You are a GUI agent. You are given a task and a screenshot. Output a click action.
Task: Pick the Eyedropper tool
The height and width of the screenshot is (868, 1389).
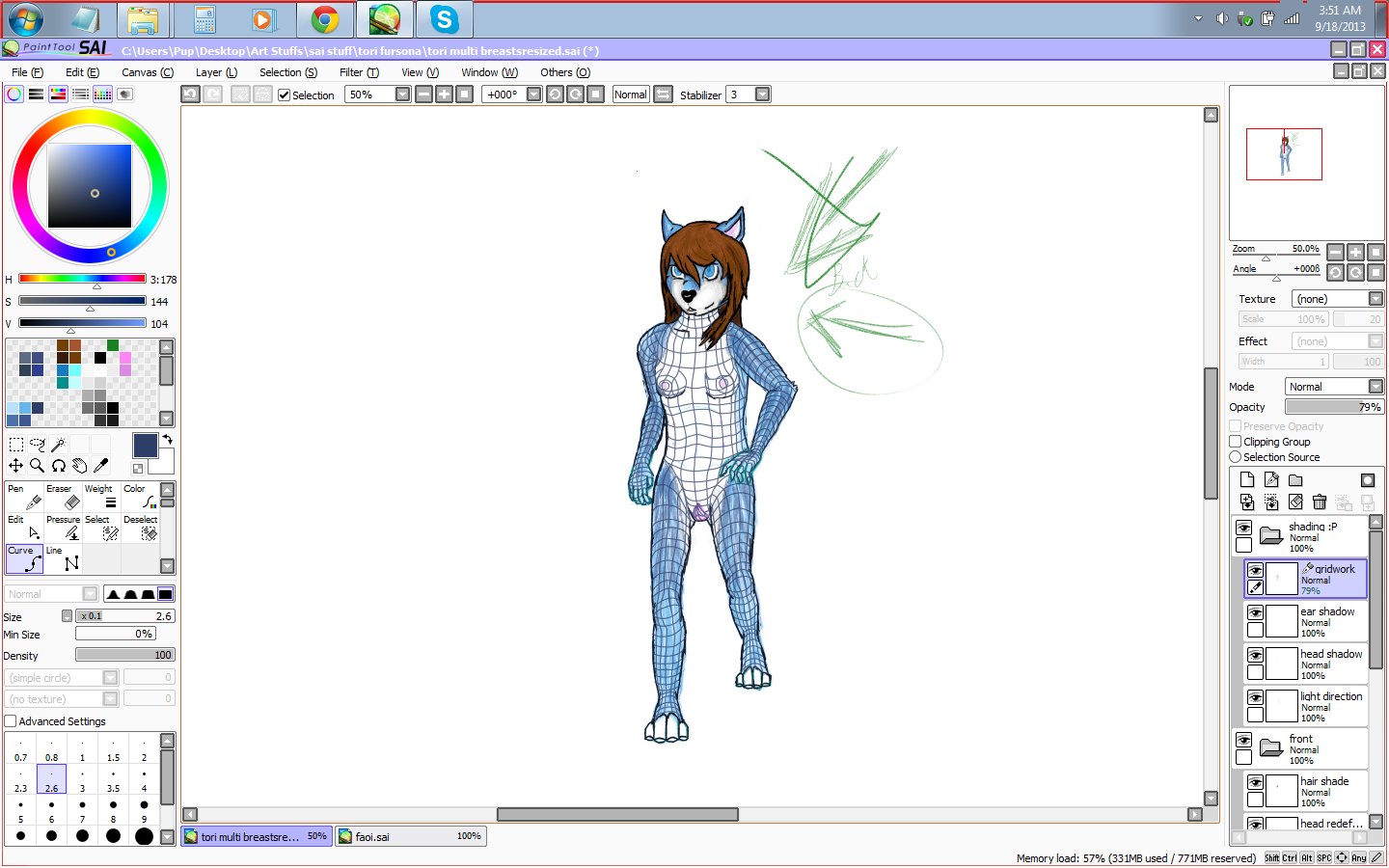tap(100, 466)
